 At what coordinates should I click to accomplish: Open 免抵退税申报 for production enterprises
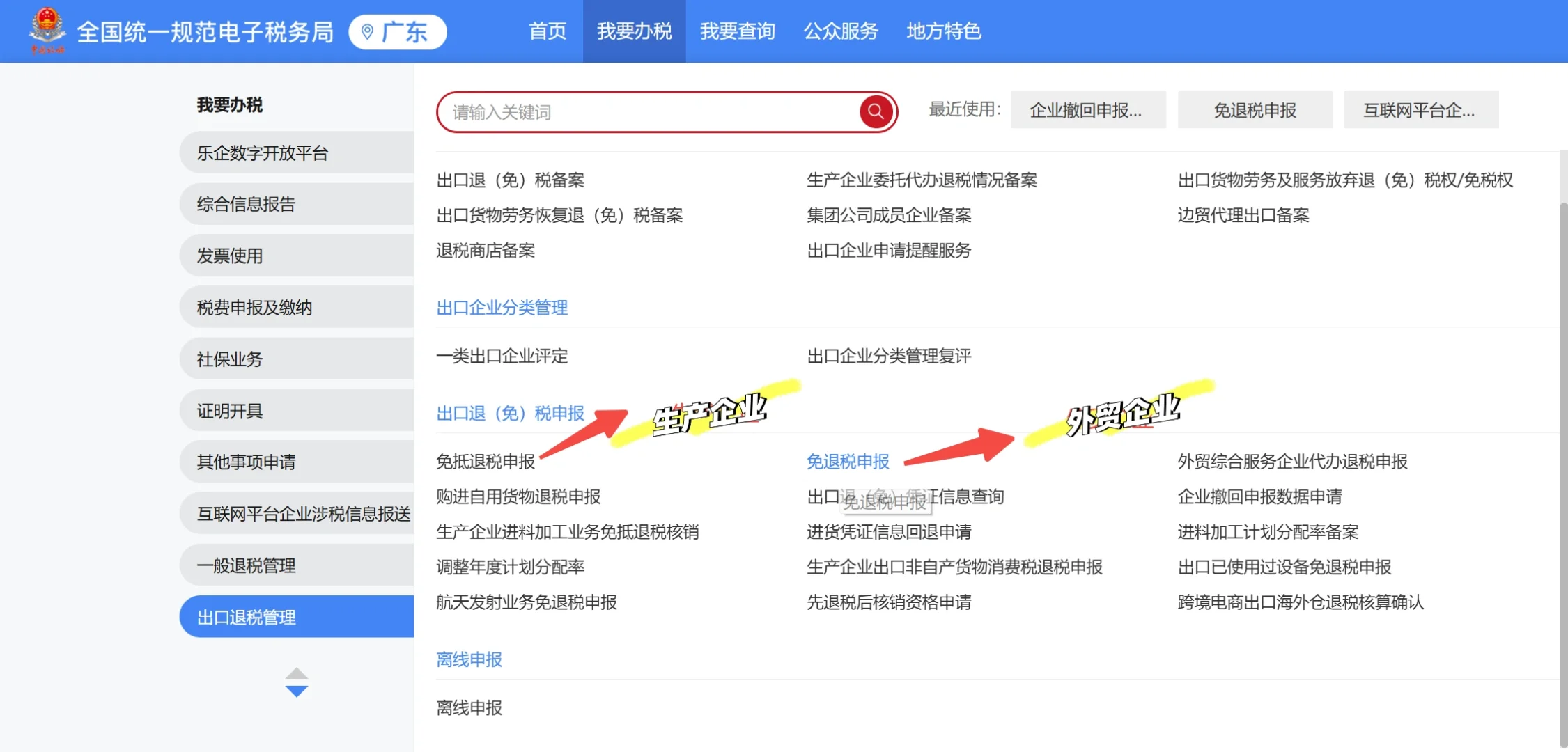[x=486, y=461]
